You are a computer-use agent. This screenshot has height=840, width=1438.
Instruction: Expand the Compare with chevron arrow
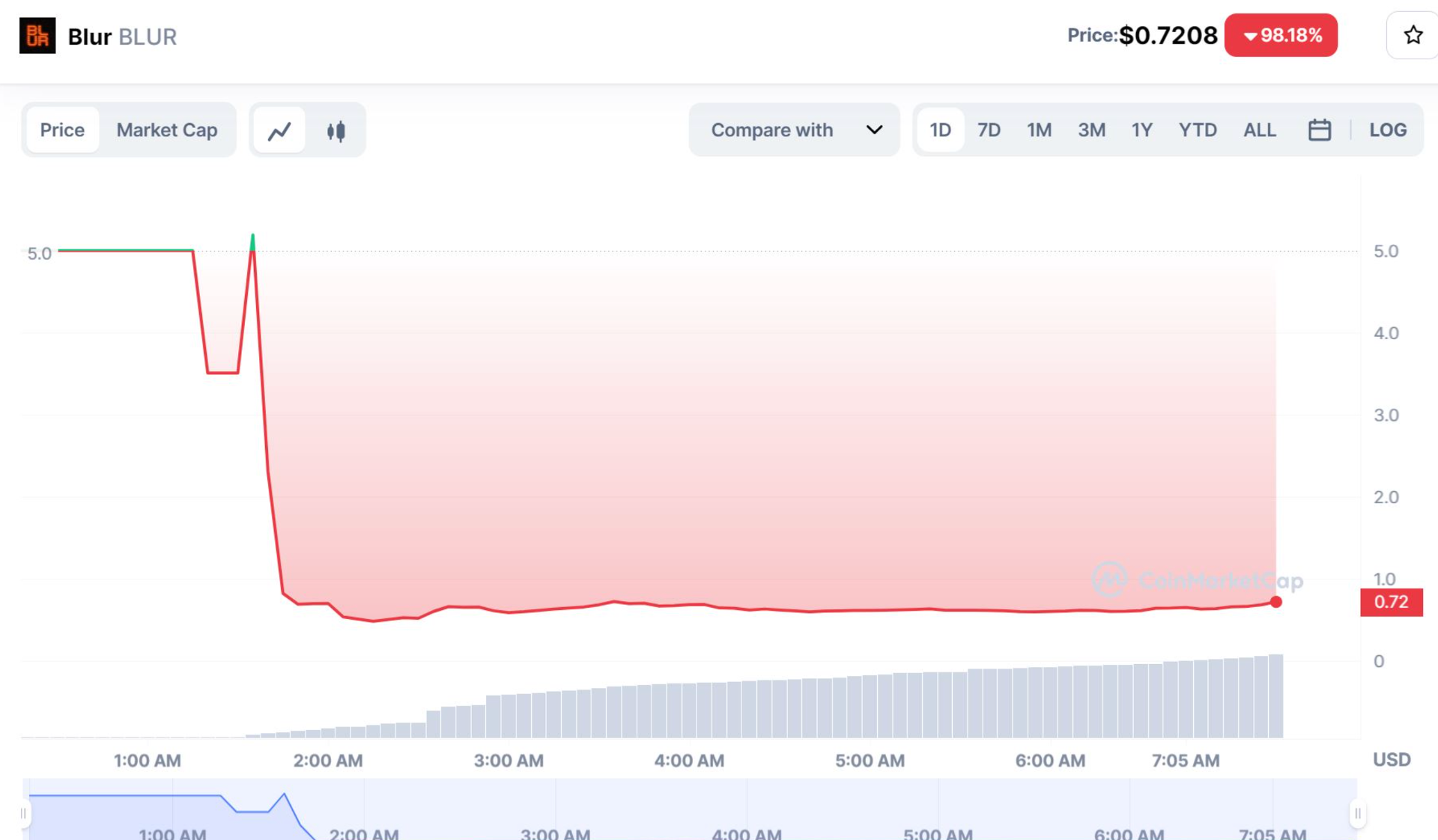pos(874,130)
